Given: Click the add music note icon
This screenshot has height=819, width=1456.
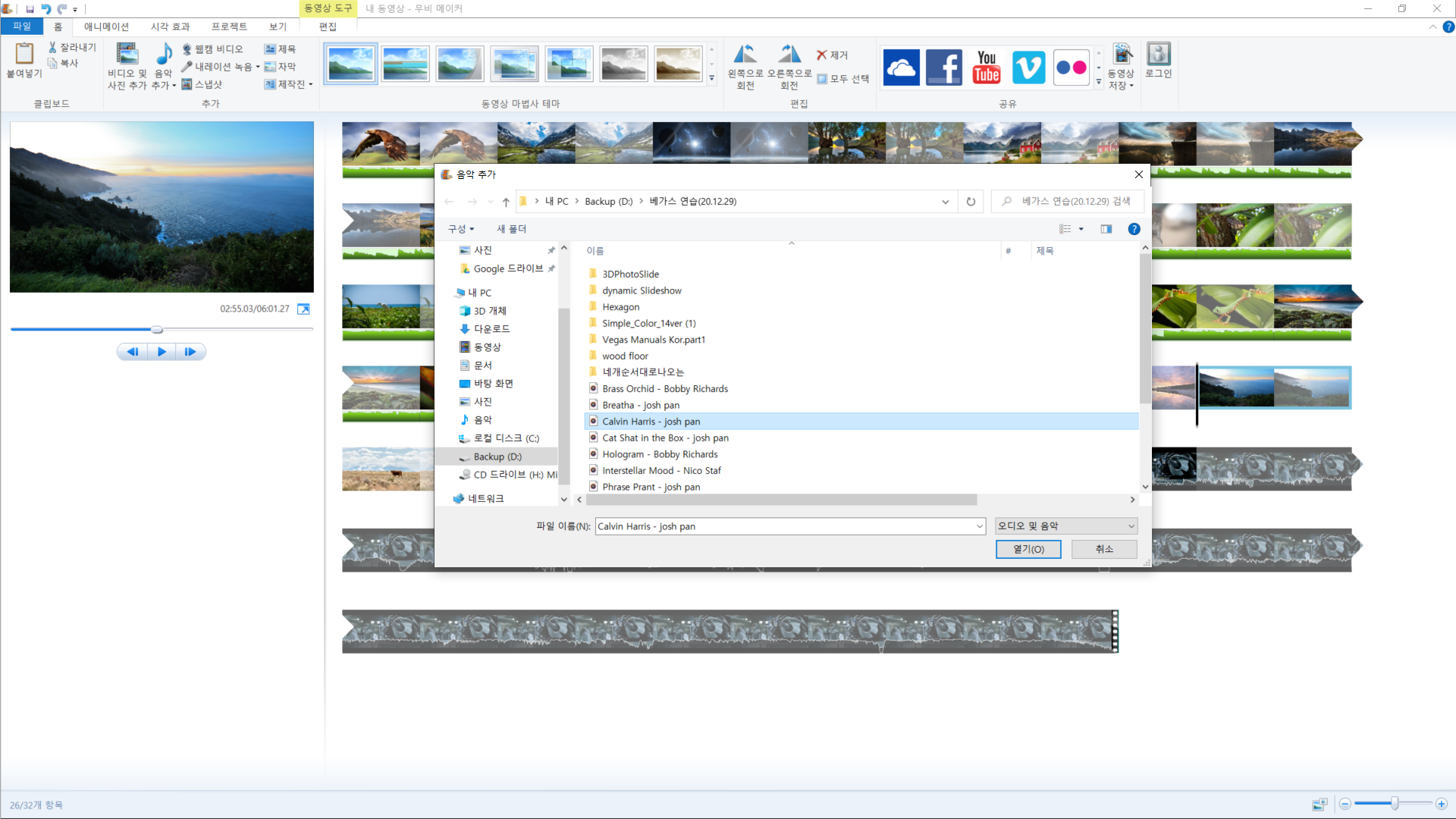Looking at the screenshot, I should (x=164, y=54).
